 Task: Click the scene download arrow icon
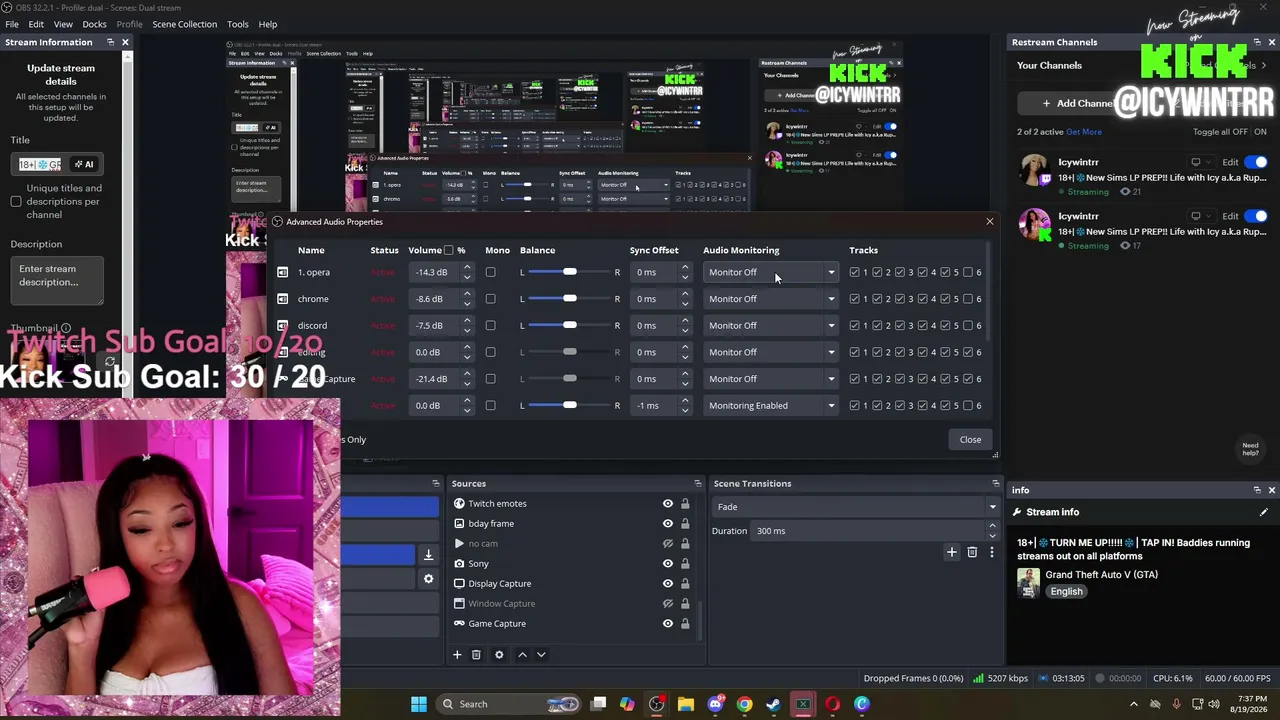(428, 555)
